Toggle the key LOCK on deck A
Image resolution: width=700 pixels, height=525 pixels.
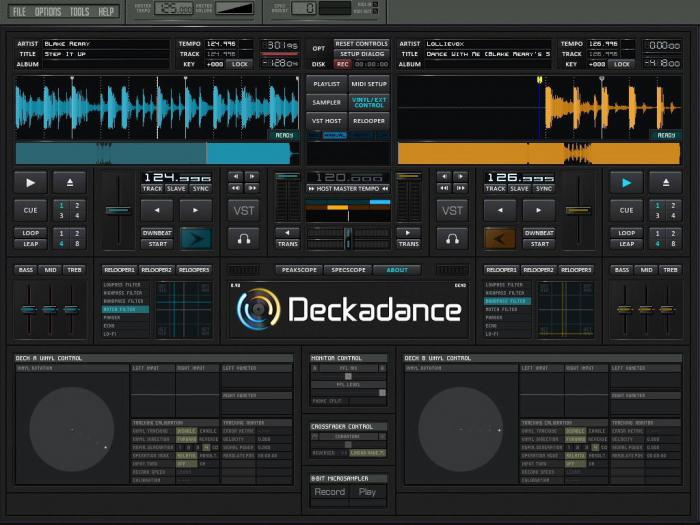[x=239, y=63]
